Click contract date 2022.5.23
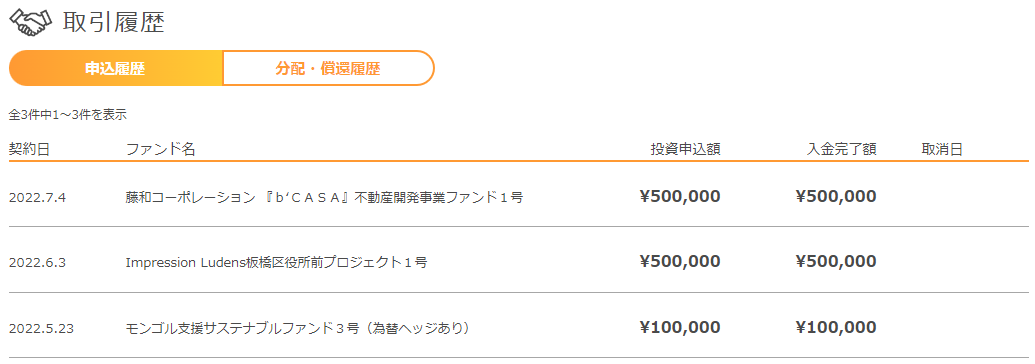 (41, 328)
